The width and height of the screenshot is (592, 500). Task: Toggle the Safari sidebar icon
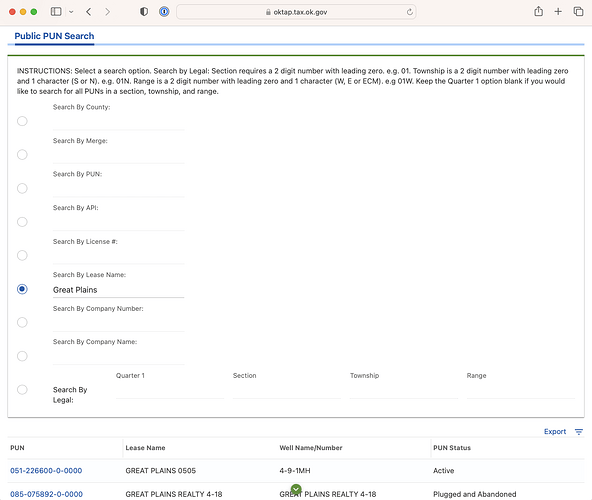pyautogui.click(x=56, y=12)
